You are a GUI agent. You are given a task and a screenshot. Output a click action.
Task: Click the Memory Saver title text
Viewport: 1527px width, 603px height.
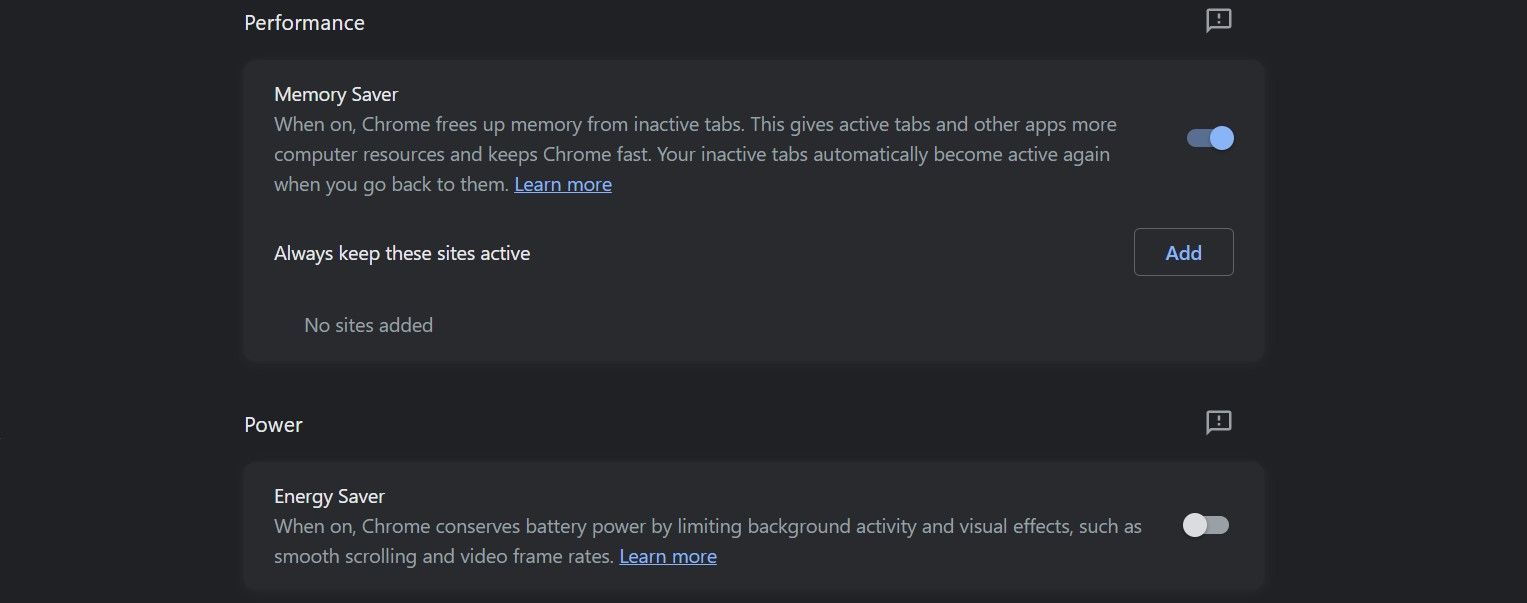[335, 93]
